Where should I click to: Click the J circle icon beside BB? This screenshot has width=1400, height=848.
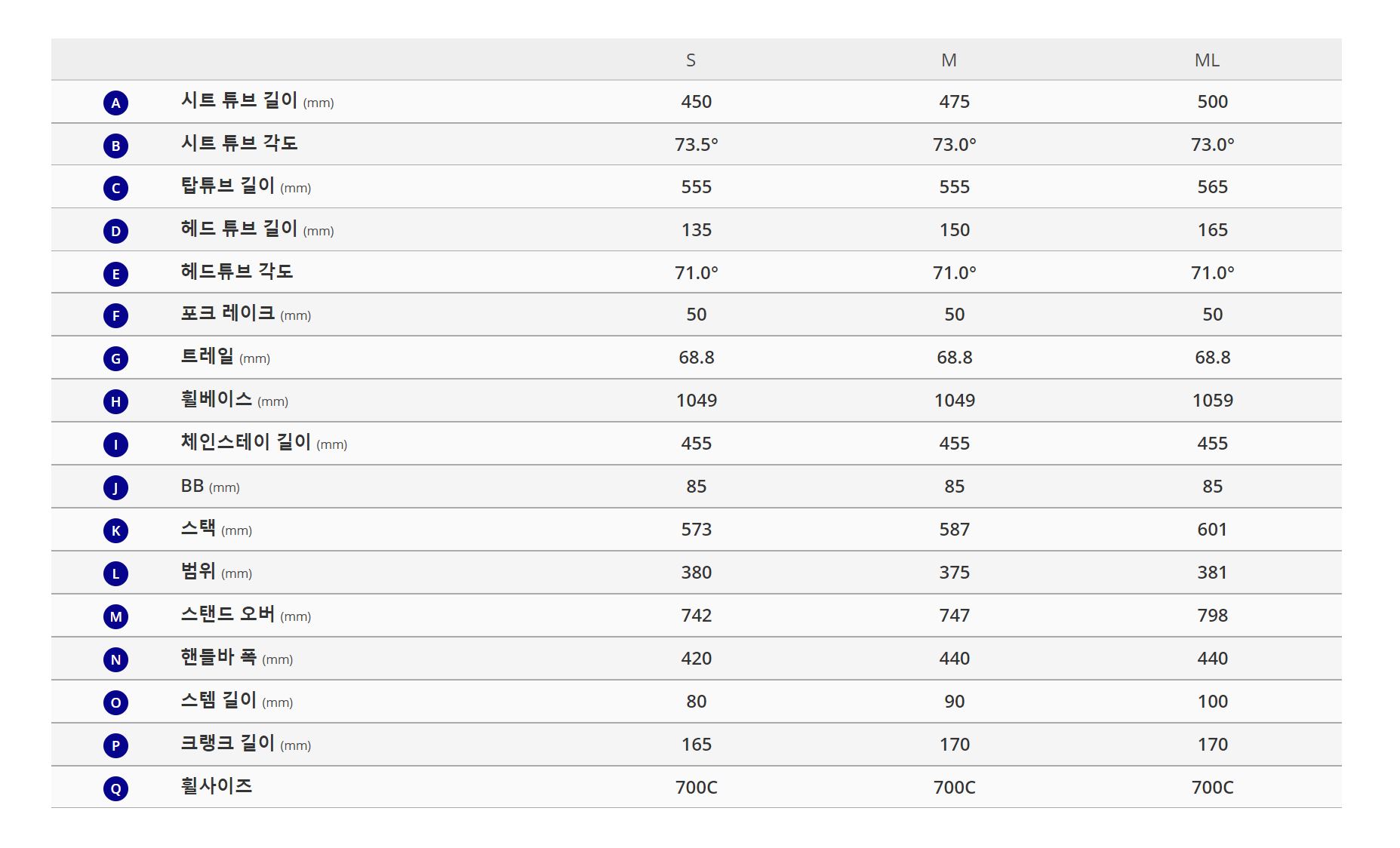coord(115,487)
